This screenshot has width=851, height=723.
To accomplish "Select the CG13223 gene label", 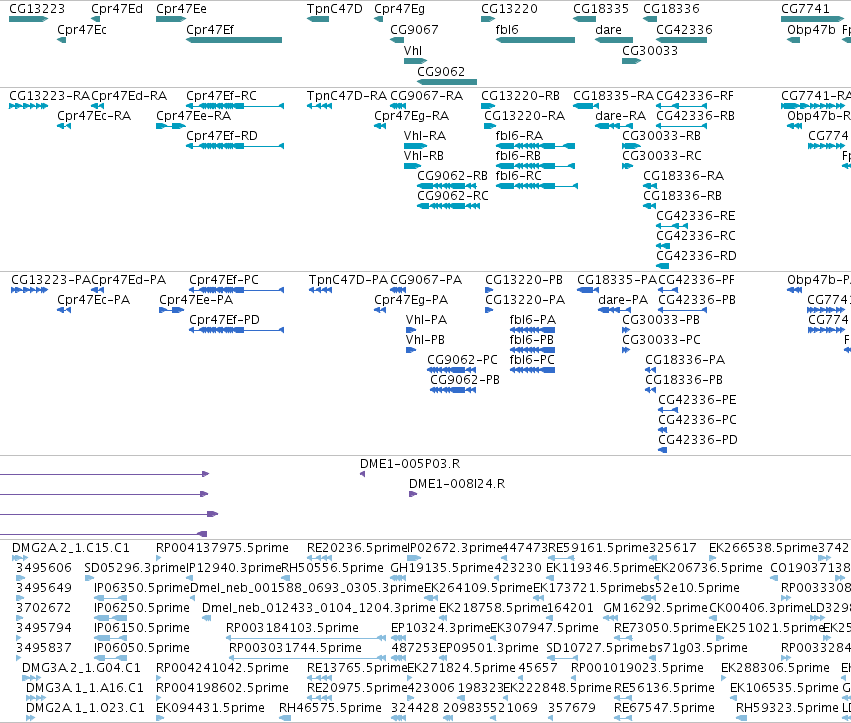I will click(37, 9).
